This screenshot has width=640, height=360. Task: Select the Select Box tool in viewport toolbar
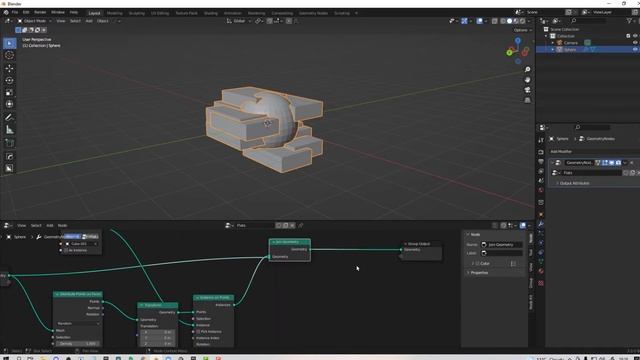click(9, 43)
